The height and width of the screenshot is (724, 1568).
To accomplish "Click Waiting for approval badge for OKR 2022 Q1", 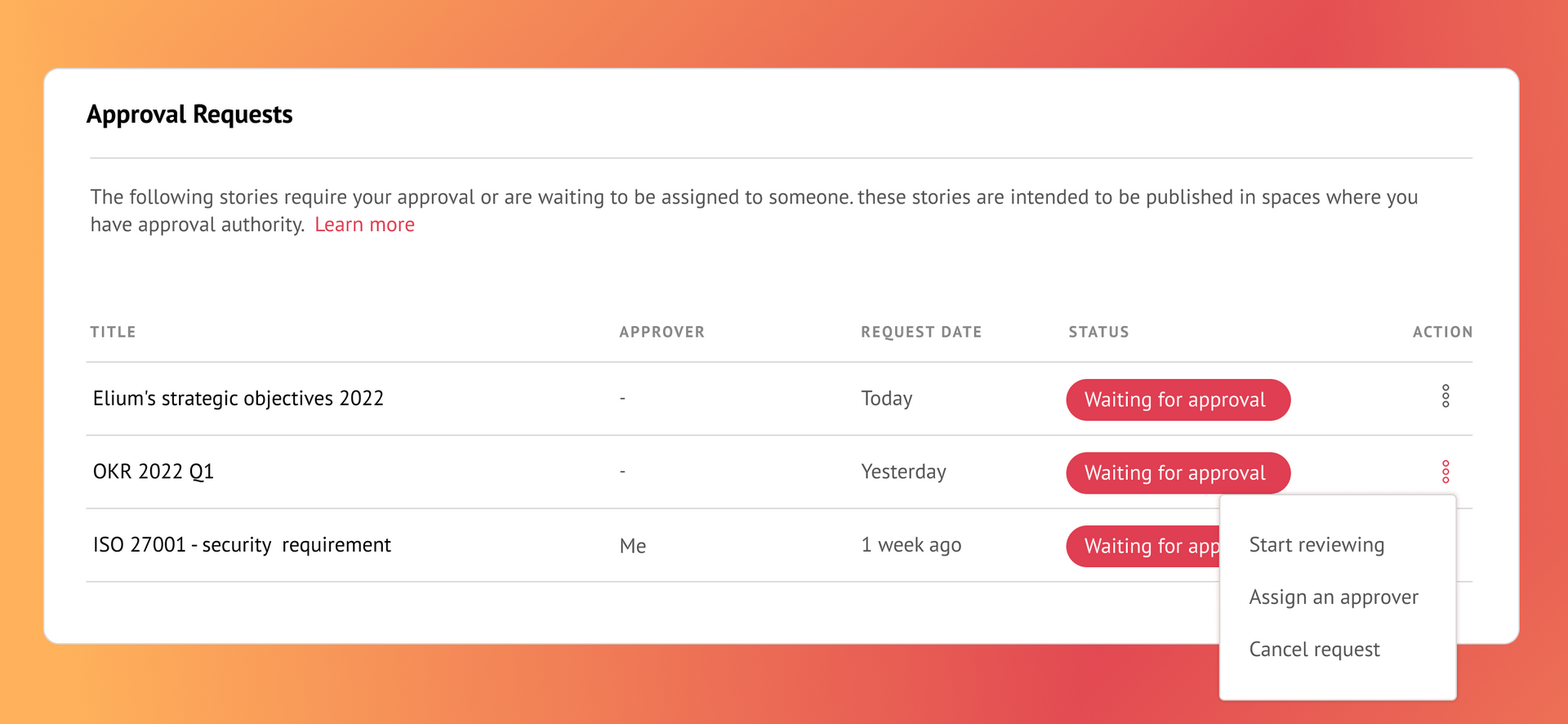I will (x=1178, y=473).
